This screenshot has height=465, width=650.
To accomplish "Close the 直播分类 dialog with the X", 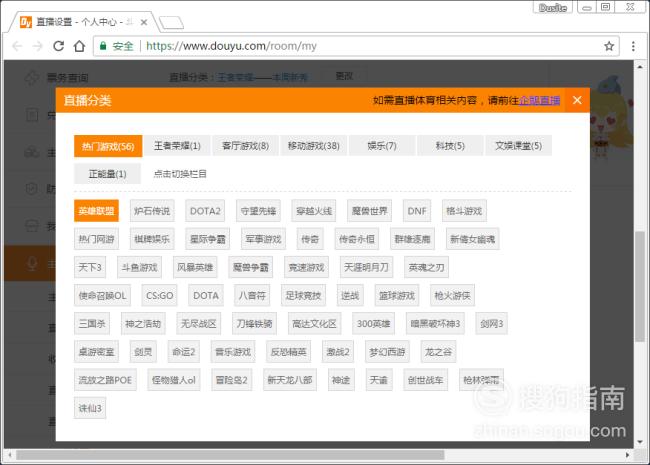I will 577,100.
